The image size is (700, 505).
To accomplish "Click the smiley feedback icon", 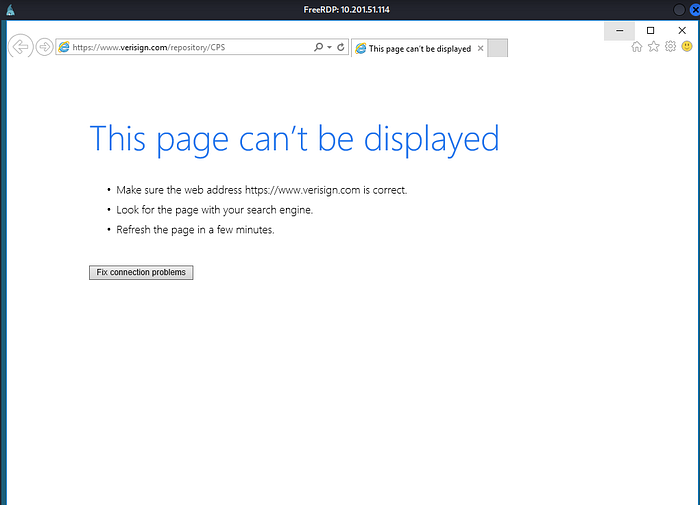I will [x=687, y=46].
